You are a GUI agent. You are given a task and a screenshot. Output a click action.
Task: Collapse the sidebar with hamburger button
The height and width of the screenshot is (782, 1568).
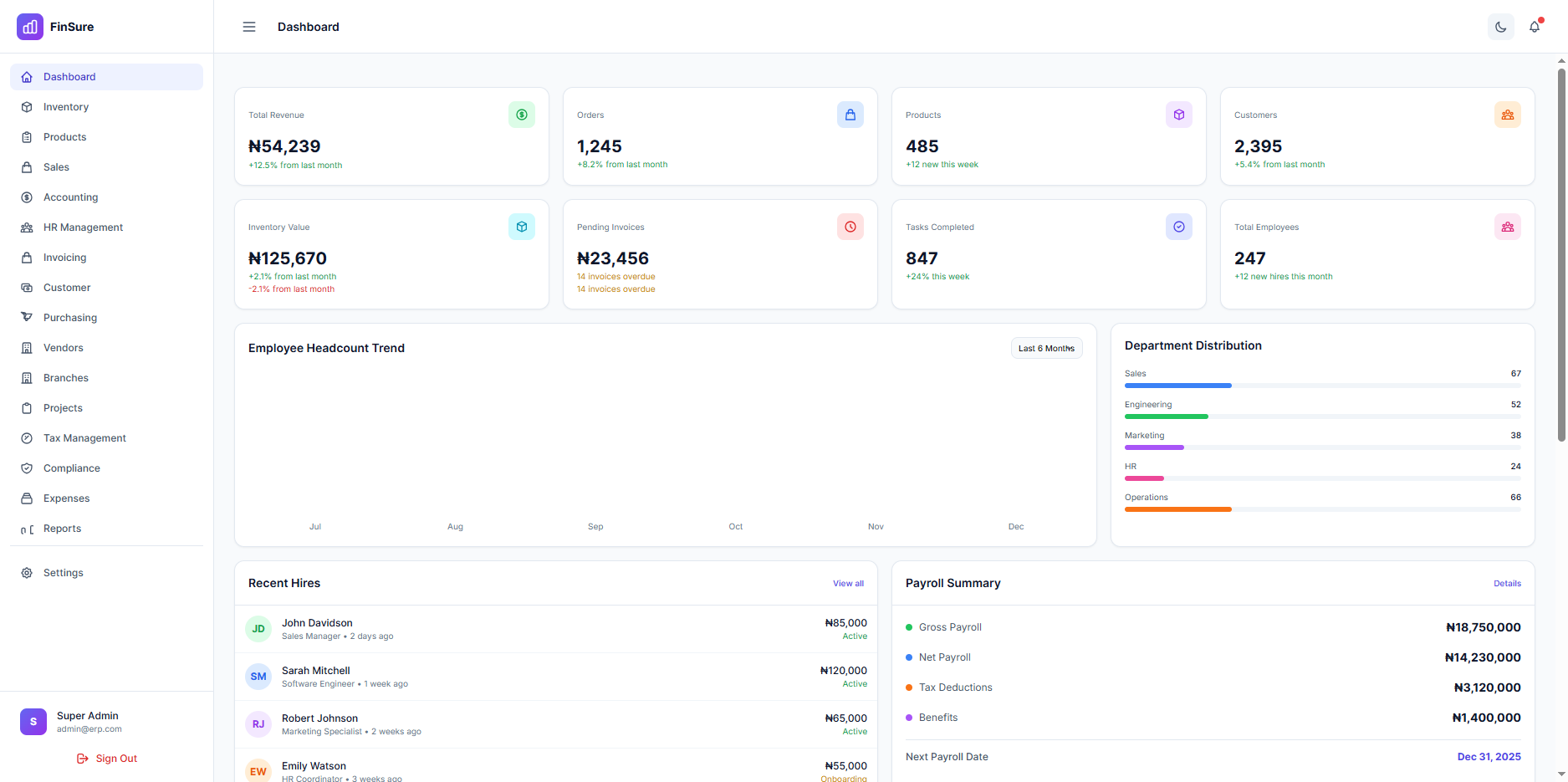pyautogui.click(x=249, y=27)
